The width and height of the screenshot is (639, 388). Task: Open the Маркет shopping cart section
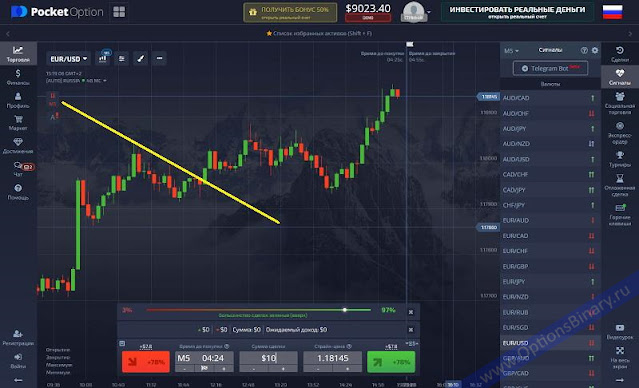(x=18, y=123)
